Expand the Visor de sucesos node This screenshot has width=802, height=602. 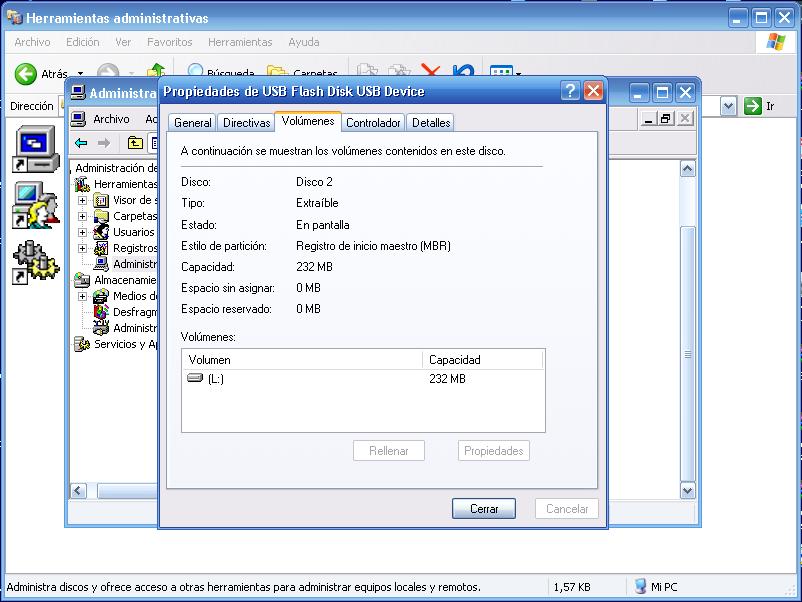82,200
